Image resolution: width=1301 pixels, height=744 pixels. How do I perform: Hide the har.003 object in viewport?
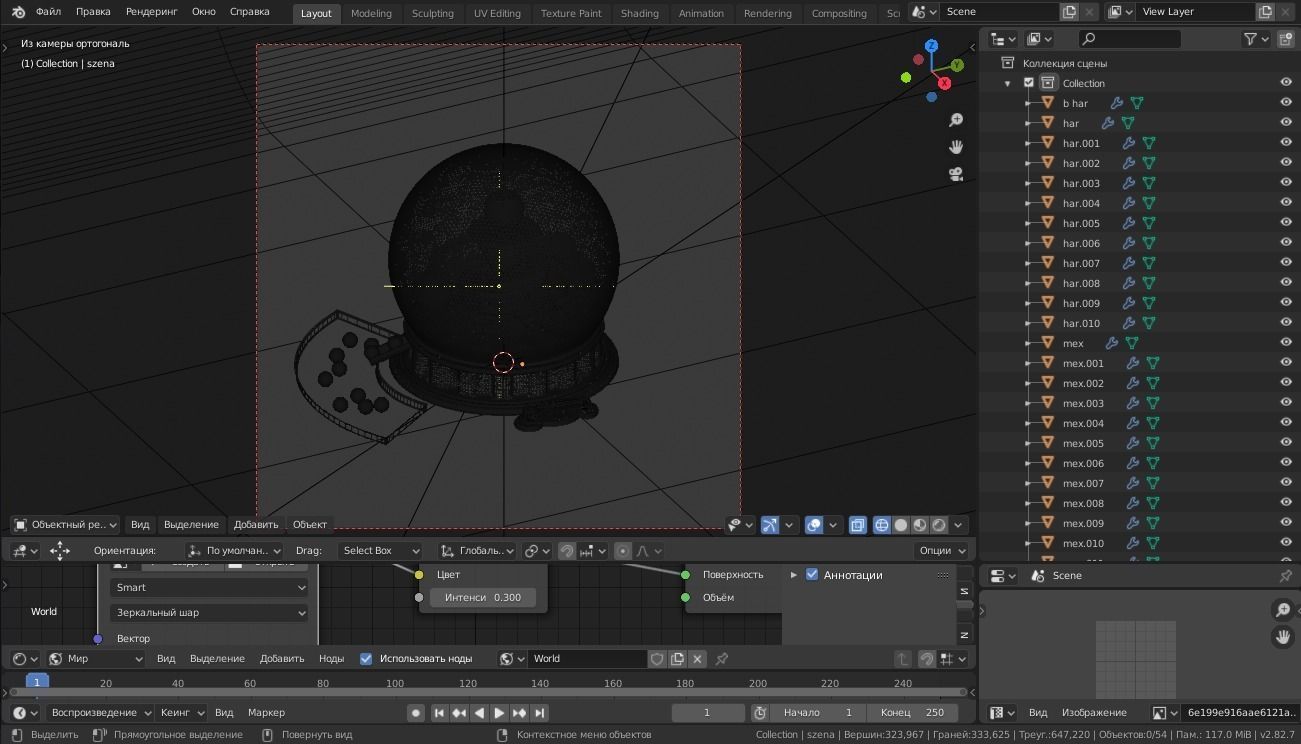click(1286, 183)
